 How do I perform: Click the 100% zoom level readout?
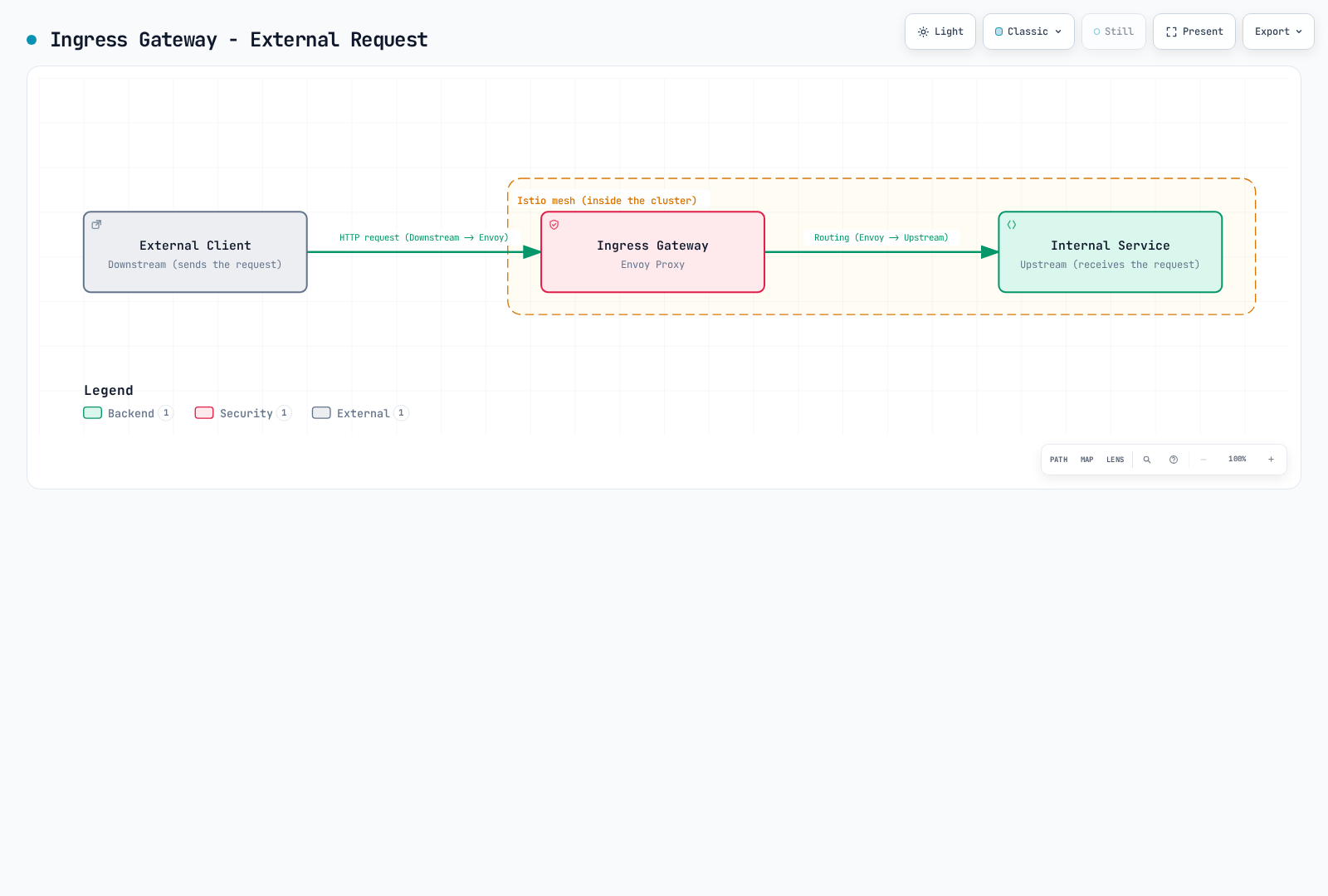tap(1237, 459)
